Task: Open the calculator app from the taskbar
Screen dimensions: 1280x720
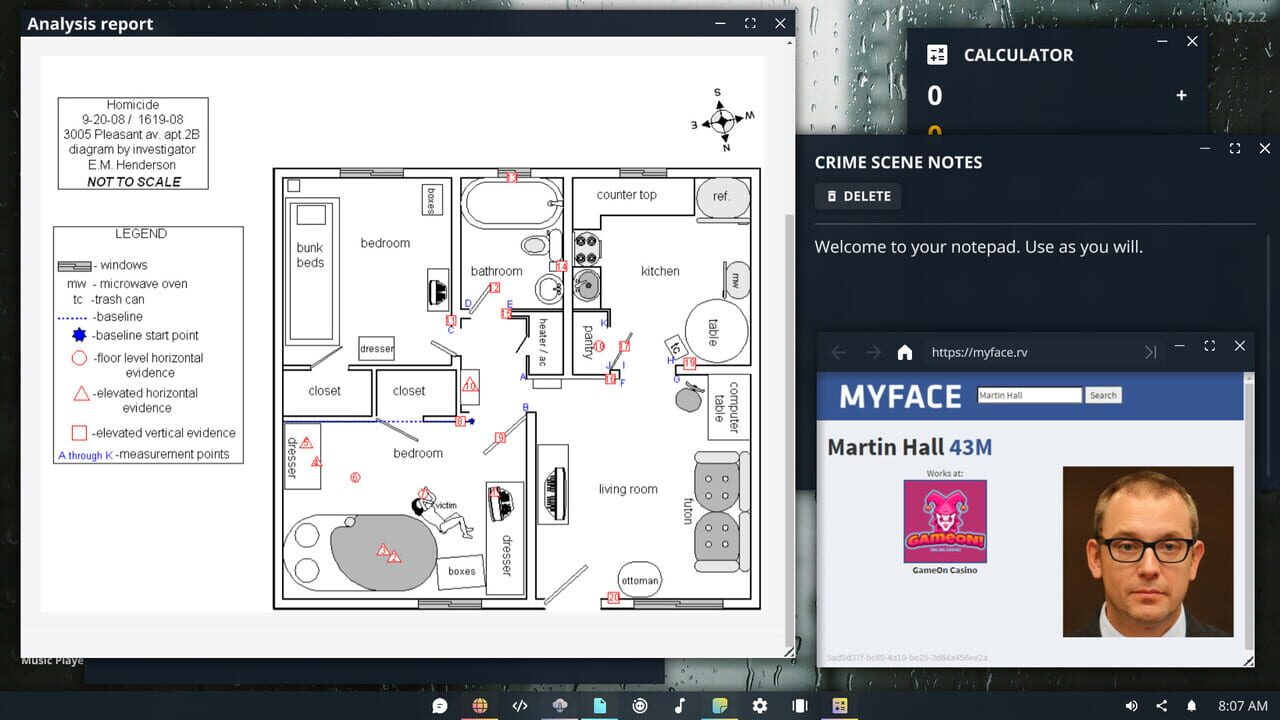Action: pyautogui.click(x=839, y=705)
